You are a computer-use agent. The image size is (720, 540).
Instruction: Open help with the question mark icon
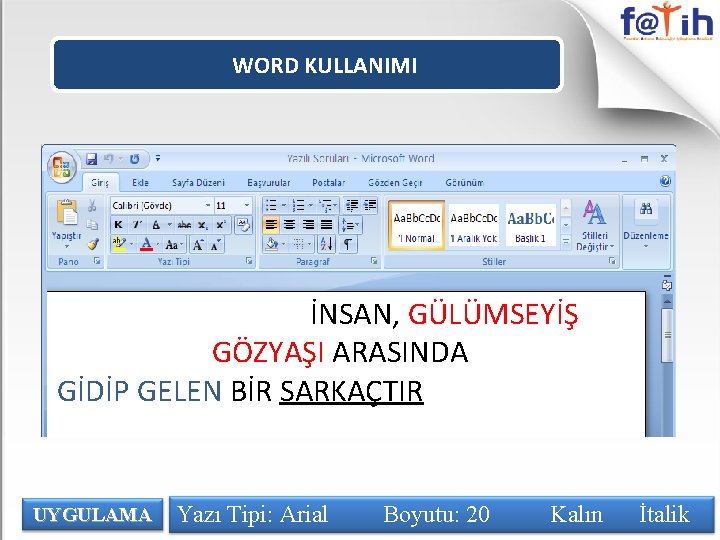tap(665, 181)
